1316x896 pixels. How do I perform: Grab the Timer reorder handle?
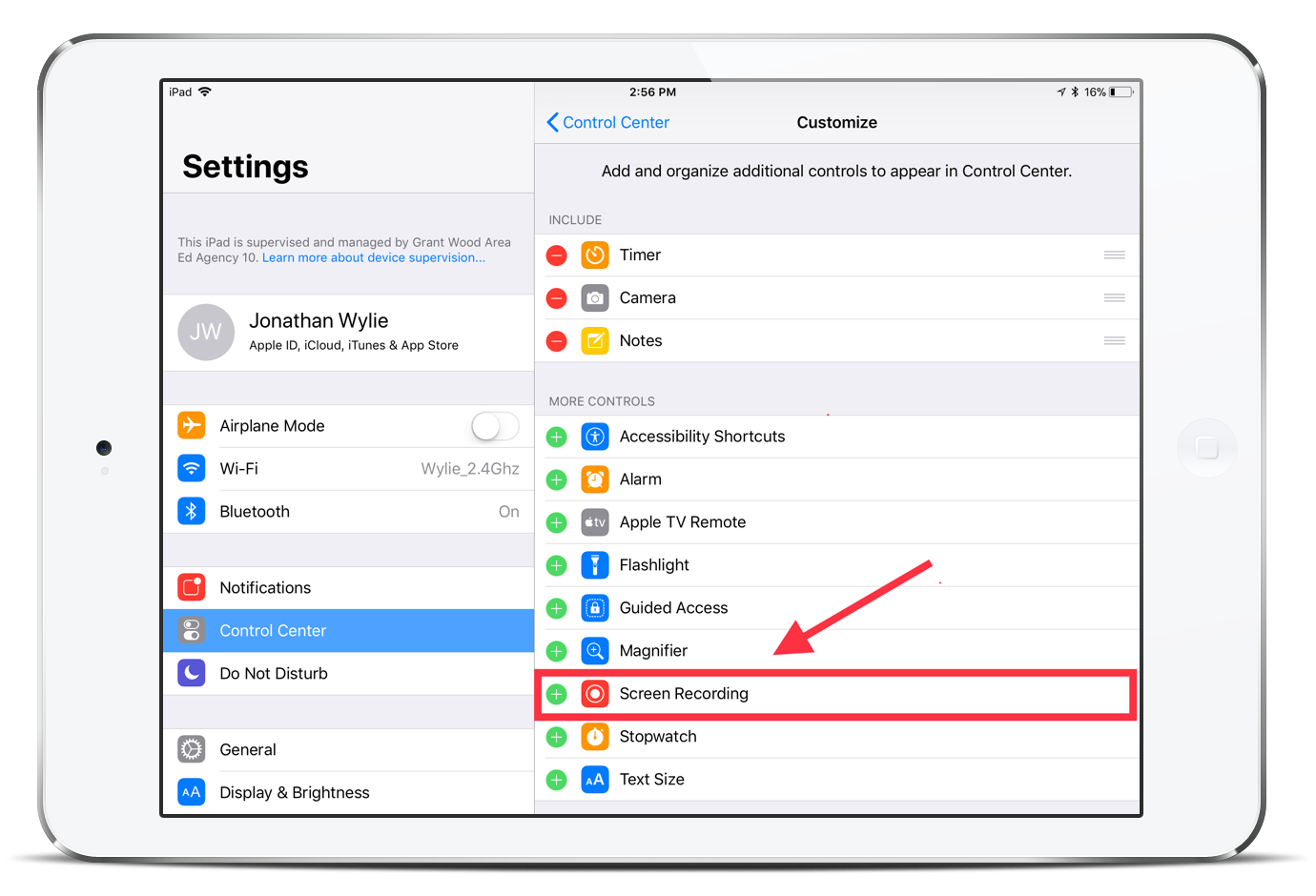(1114, 255)
